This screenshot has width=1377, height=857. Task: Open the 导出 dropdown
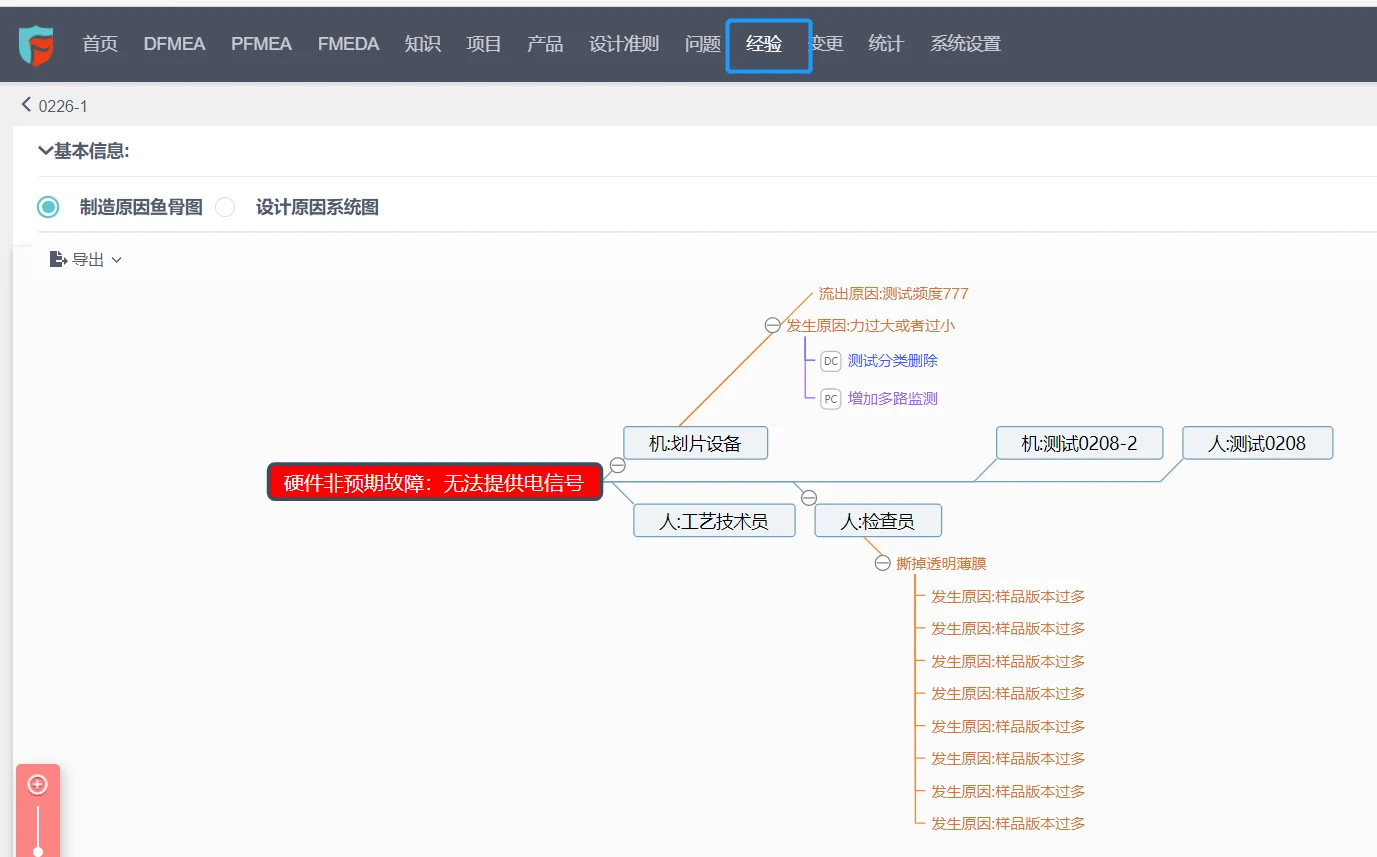(86, 259)
